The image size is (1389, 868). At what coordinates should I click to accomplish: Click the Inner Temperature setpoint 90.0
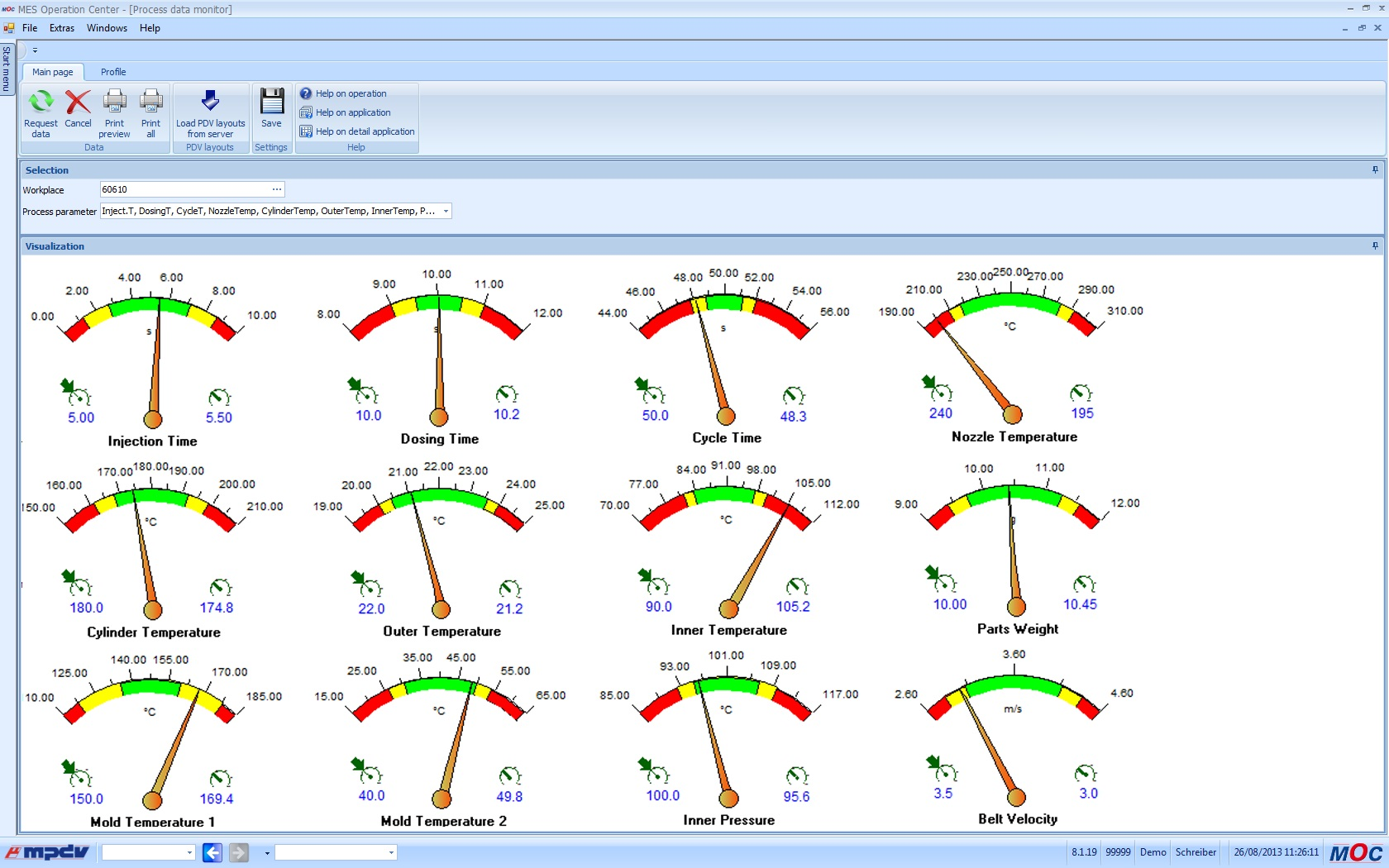(658, 607)
